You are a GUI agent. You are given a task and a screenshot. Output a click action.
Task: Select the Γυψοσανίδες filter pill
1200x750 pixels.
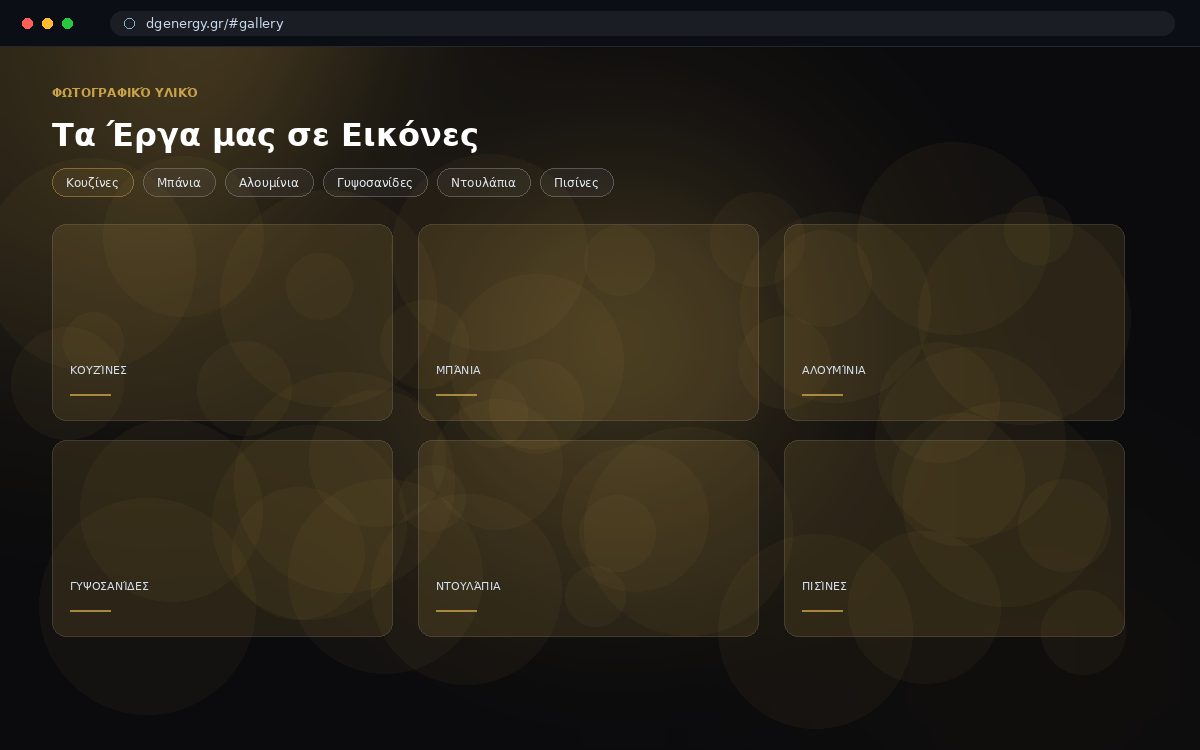(x=375, y=183)
